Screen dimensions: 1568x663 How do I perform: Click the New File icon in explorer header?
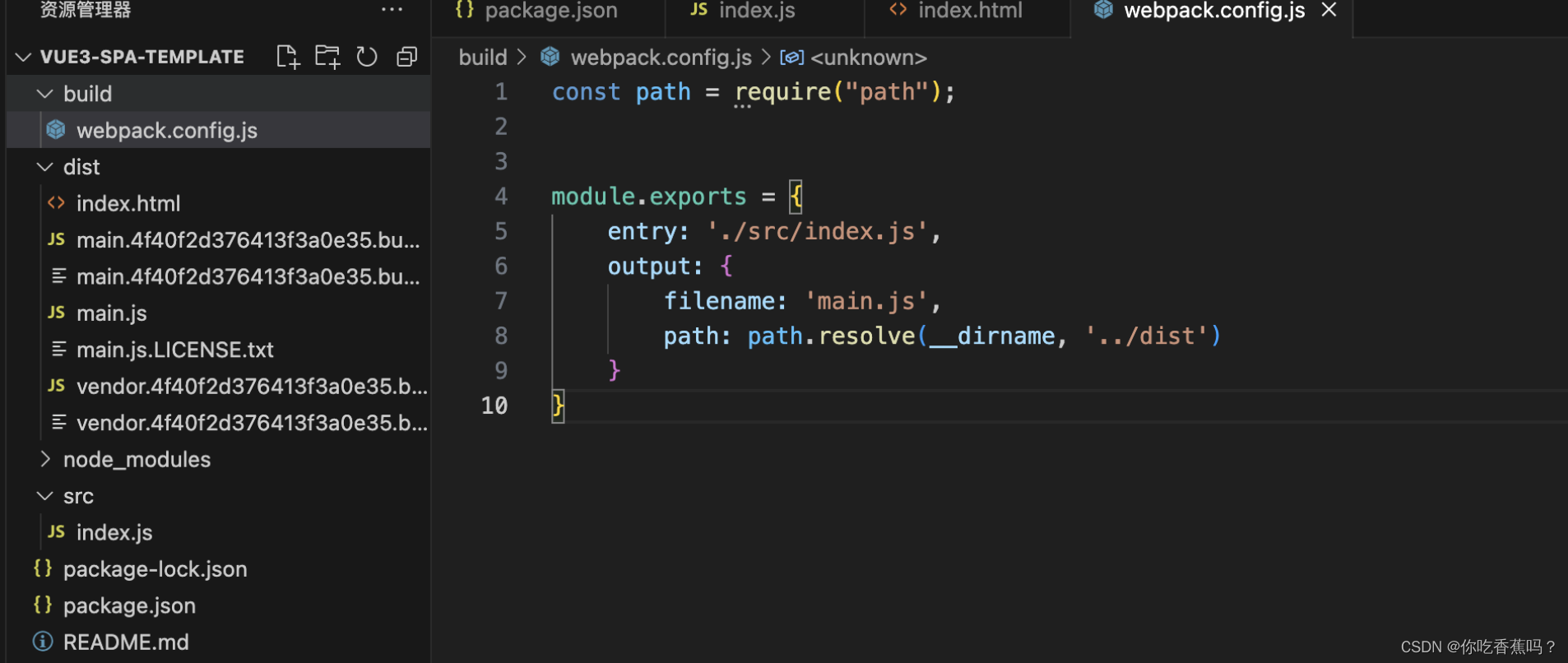(x=288, y=57)
